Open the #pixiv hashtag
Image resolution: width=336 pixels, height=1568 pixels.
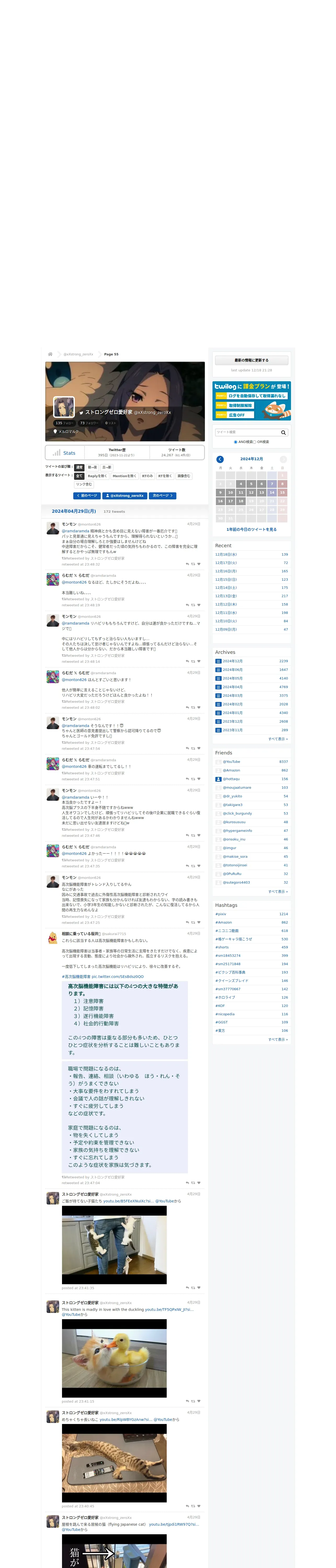click(x=221, y=914)
